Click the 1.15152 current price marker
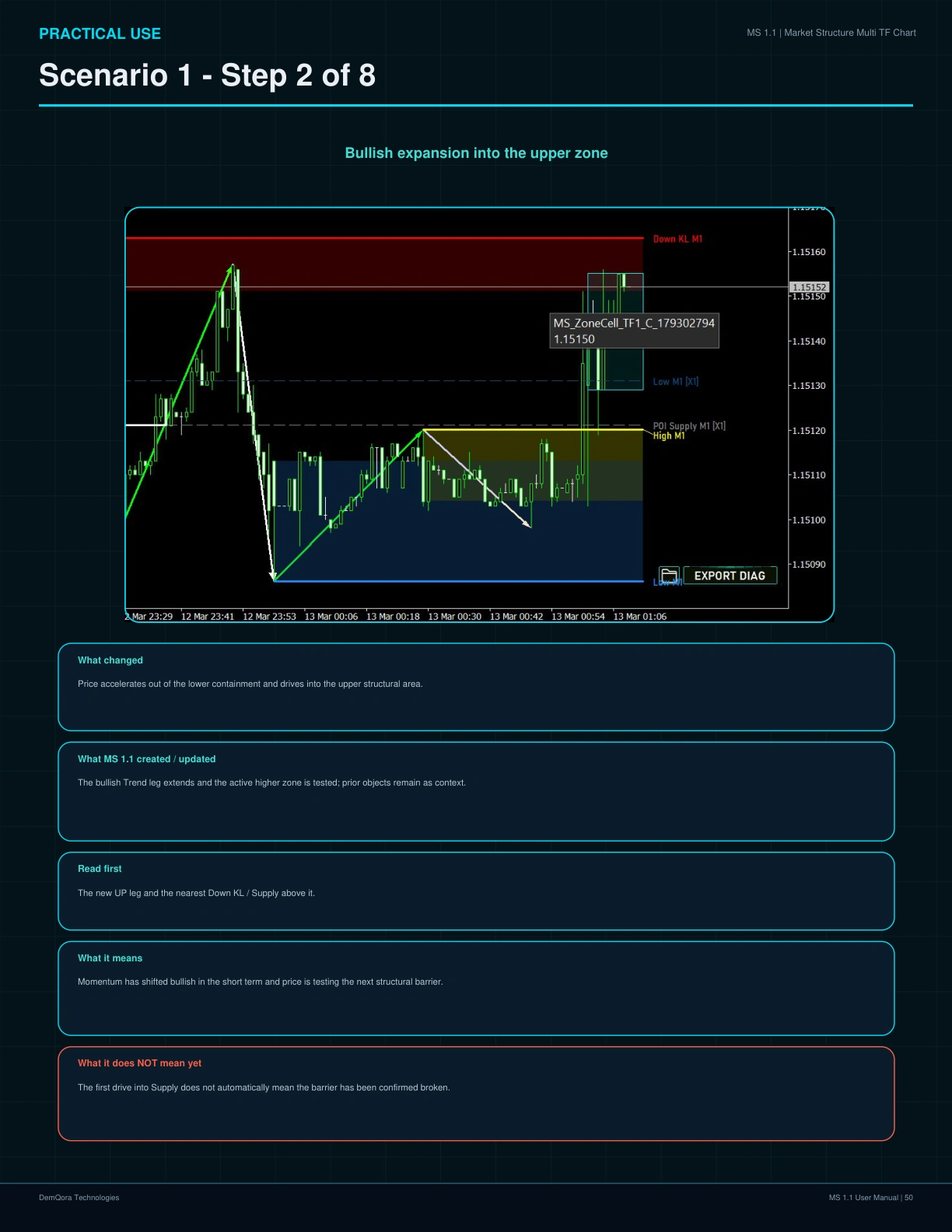Viewport: 952px width, 1232px height. [x=809, y=287]
